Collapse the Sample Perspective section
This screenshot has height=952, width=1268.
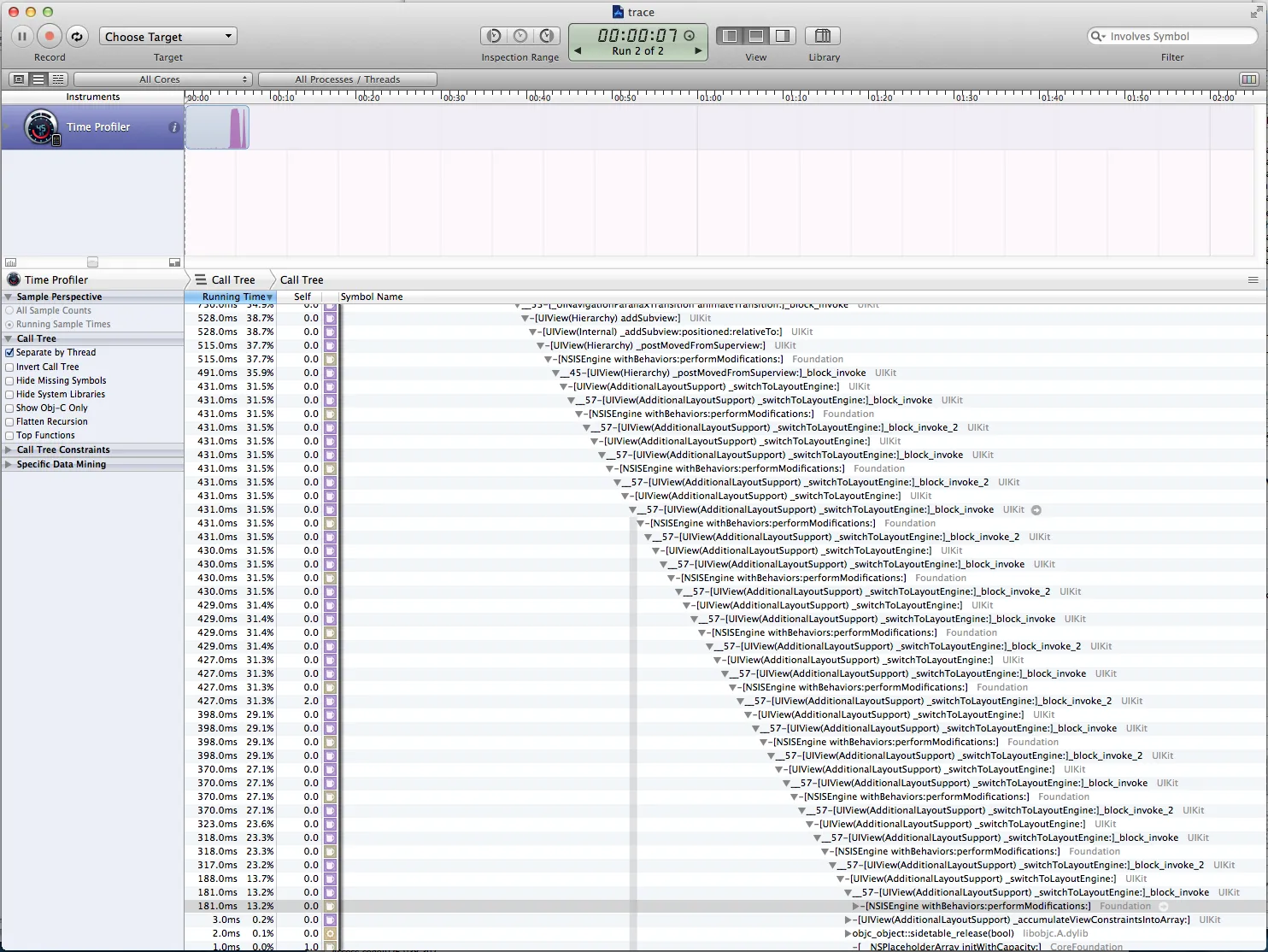9,297
